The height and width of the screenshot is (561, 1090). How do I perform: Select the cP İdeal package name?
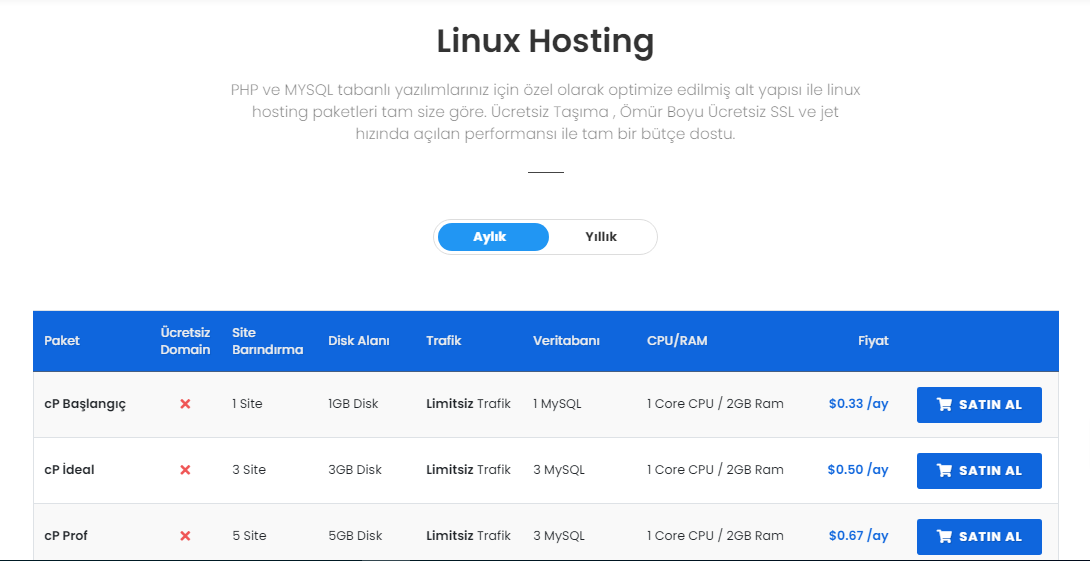[x=69, y=470]
